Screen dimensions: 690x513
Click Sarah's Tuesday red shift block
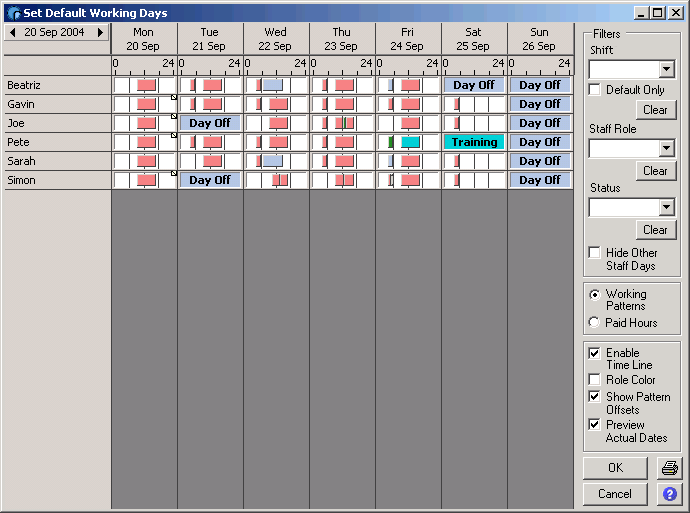pyautogui.click(x=212, y=161)
